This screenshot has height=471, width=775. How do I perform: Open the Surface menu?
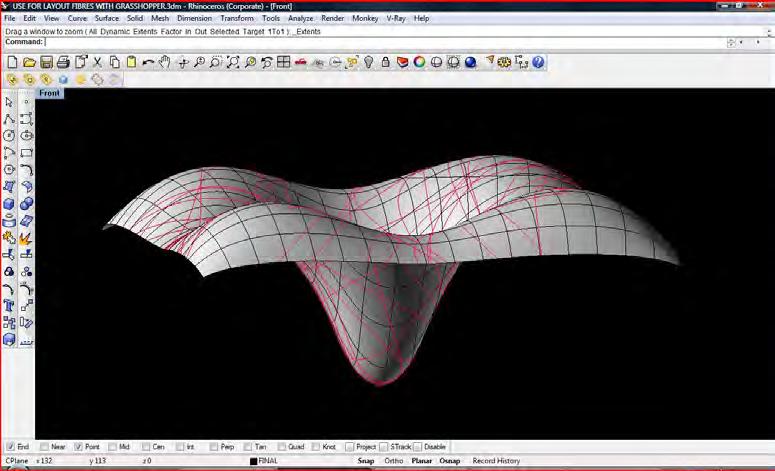coord(106,18)
